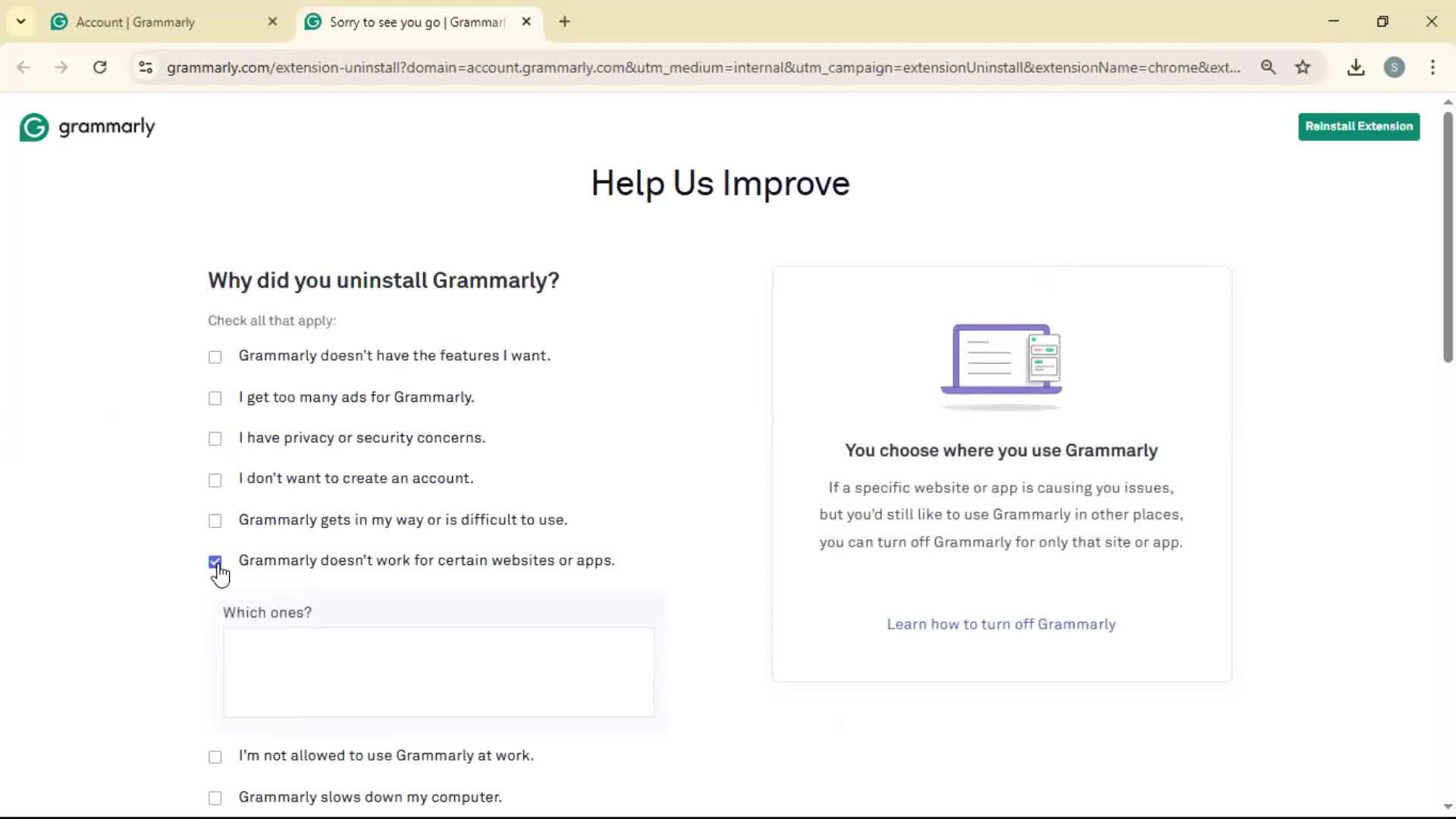Open the site information icon in address bar
This screenshot has width=1456, height=819.
coord(146,67)
